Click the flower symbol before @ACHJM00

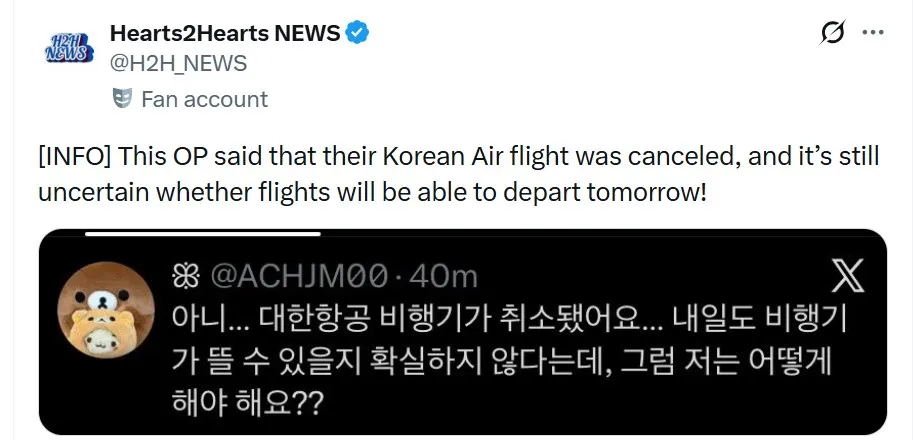click(x=186, y=276)
